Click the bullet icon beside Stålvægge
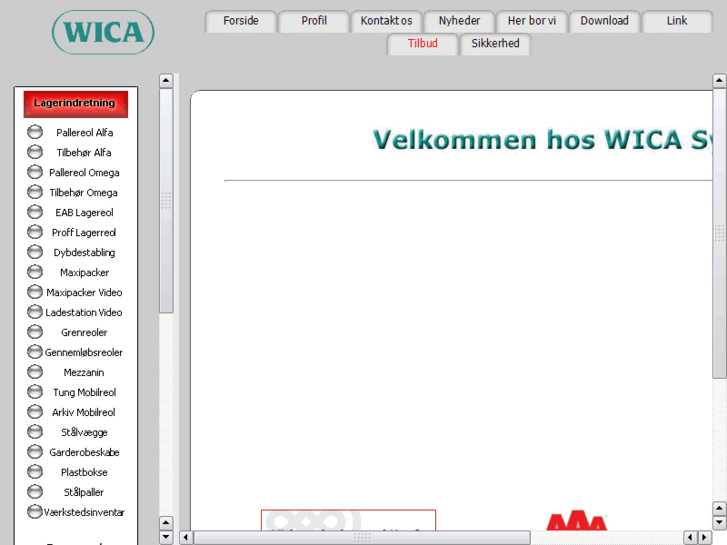The width and height of the screenshot is (727, 545). point(35,431)
